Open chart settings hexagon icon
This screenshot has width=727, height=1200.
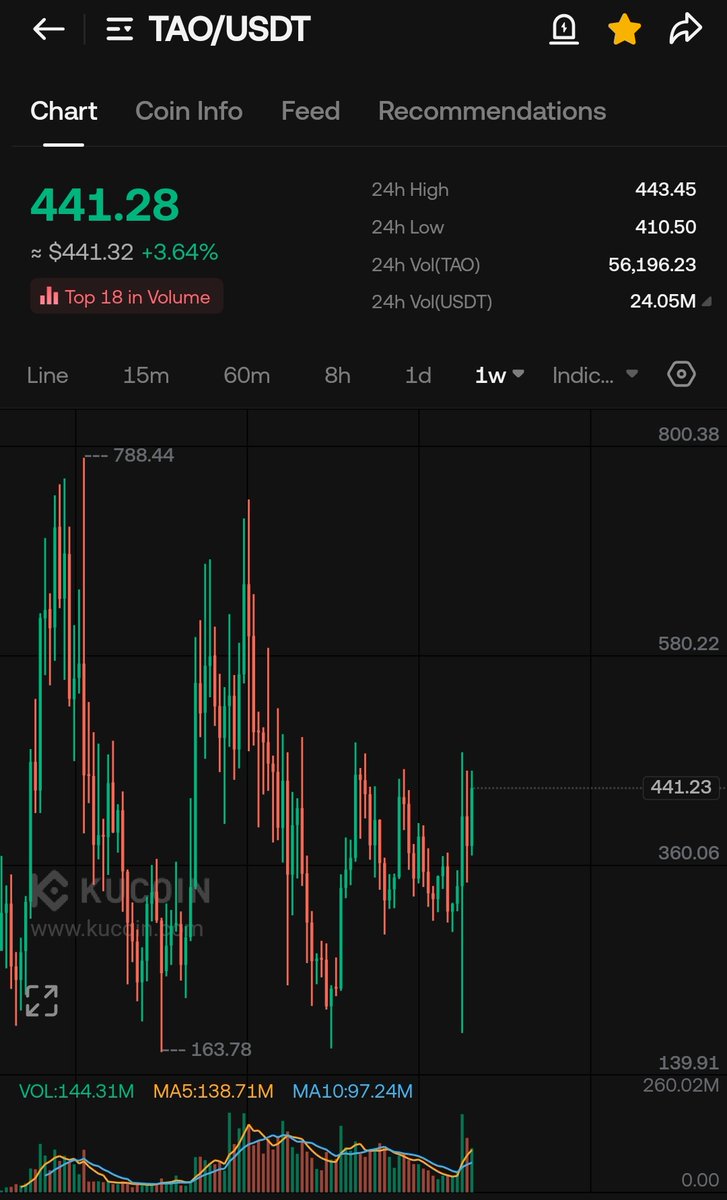coord(681,375)
